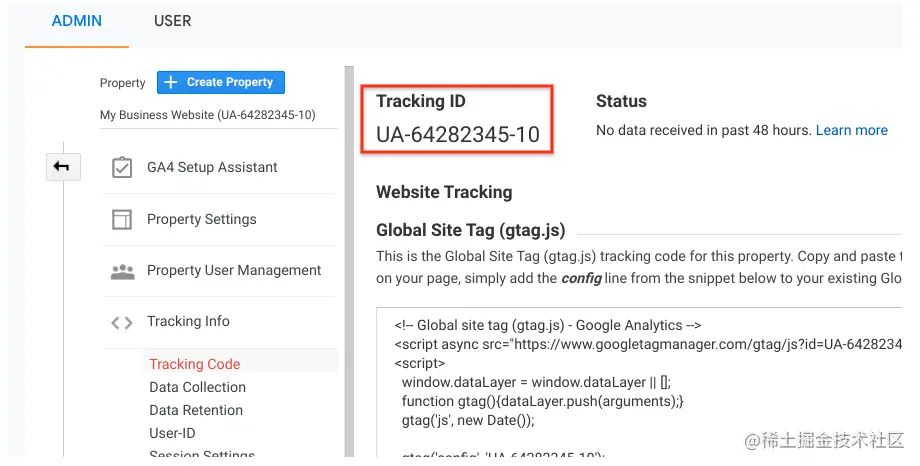
Task: Click the "gtag('js', new Date());" line
Action: pos(468,420)
